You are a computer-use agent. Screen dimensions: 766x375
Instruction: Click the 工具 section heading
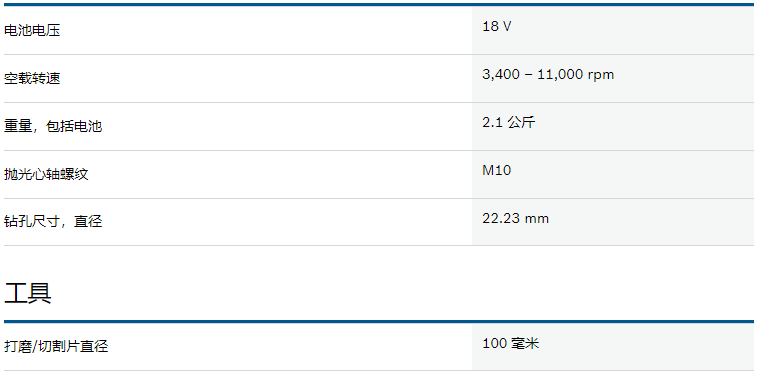(x=27, y=293)
